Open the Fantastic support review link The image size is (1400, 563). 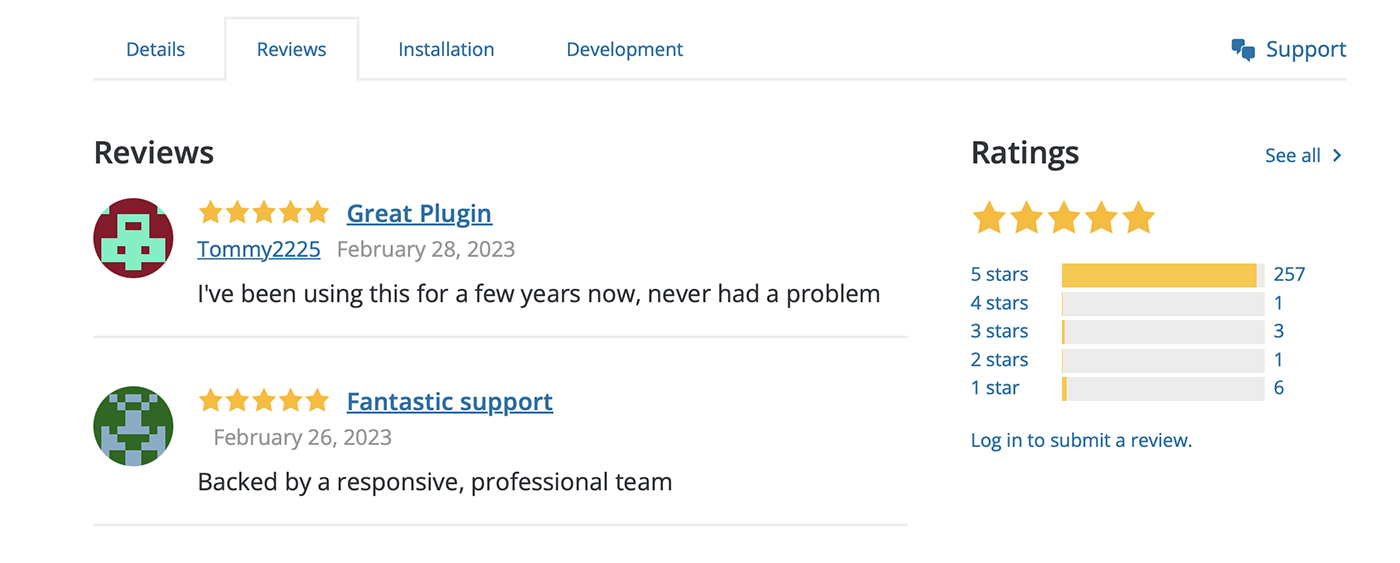(449, 402)
